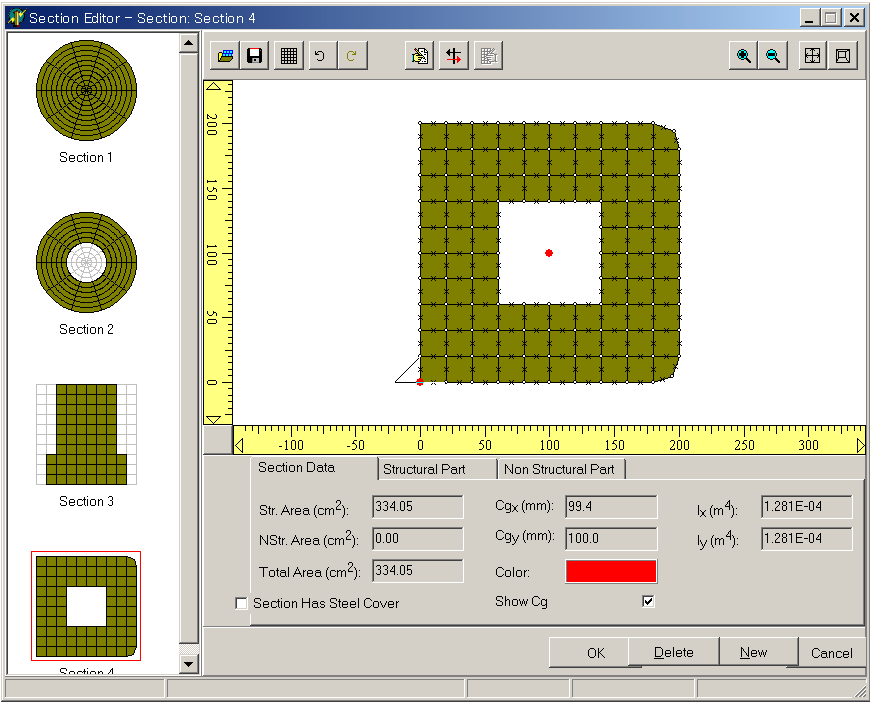This screenshot has height=702, width=870.
Task: Click the Delete button
Action: [673, 653]
